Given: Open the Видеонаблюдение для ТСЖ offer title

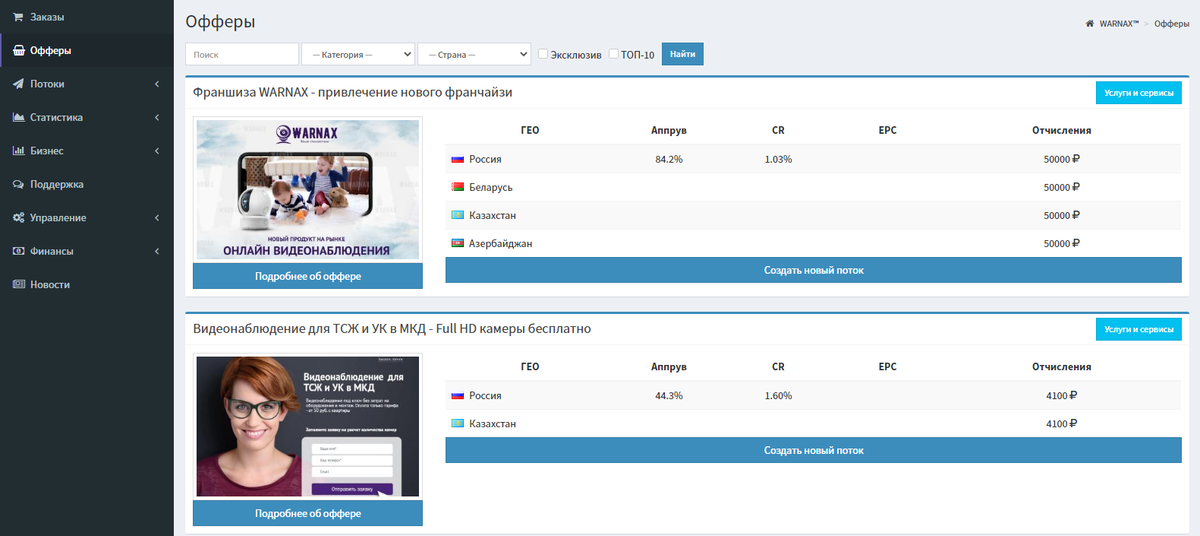Looking at the screenshot, I should click(392, 328).
